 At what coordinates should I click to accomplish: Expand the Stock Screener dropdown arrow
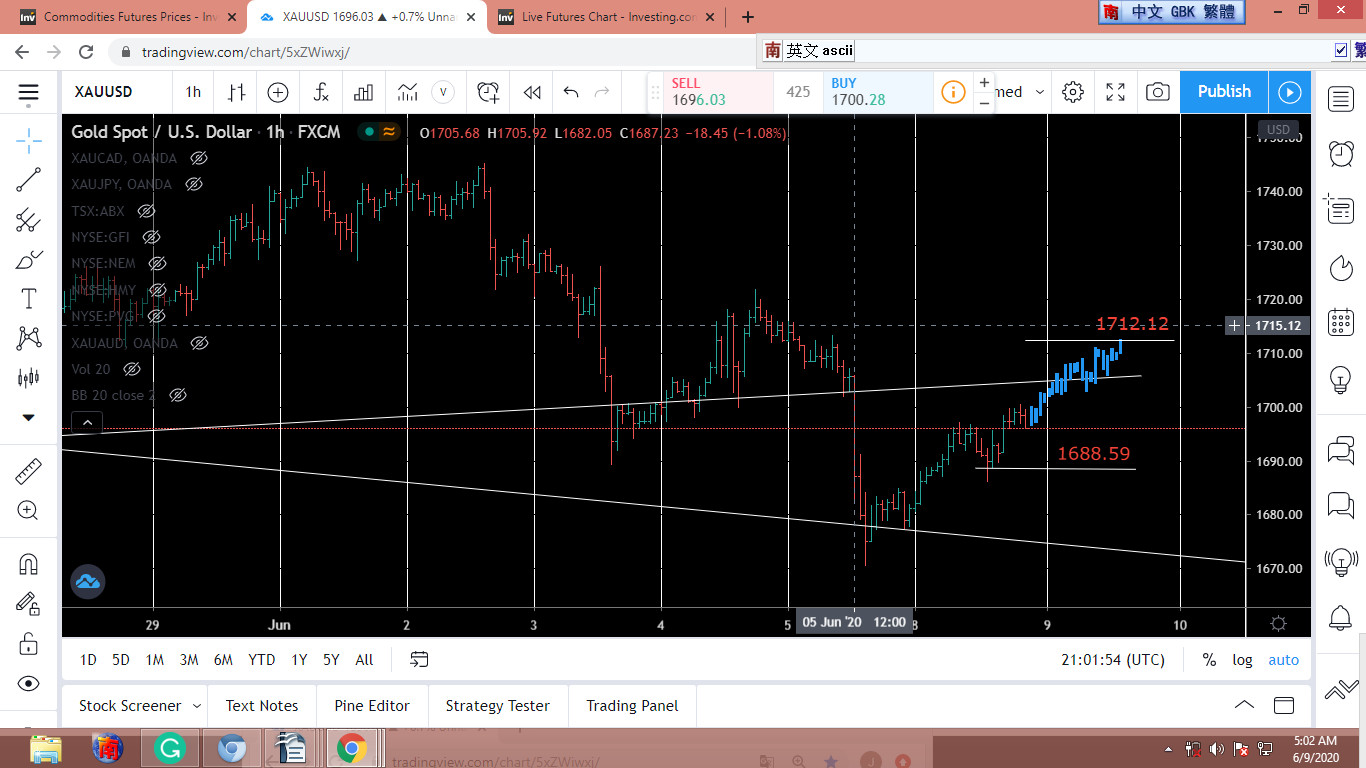pos(197,706)
